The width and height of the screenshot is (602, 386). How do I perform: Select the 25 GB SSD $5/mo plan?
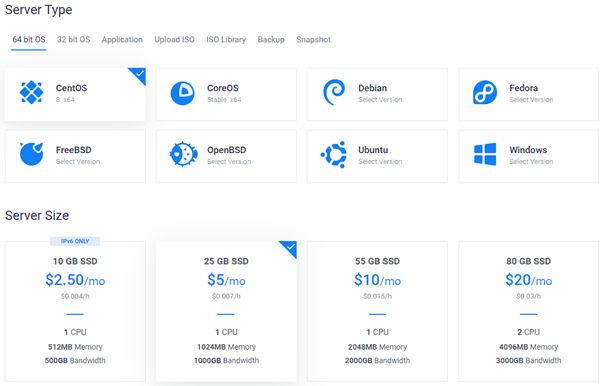pyautogui.click(x=226, y=311)
